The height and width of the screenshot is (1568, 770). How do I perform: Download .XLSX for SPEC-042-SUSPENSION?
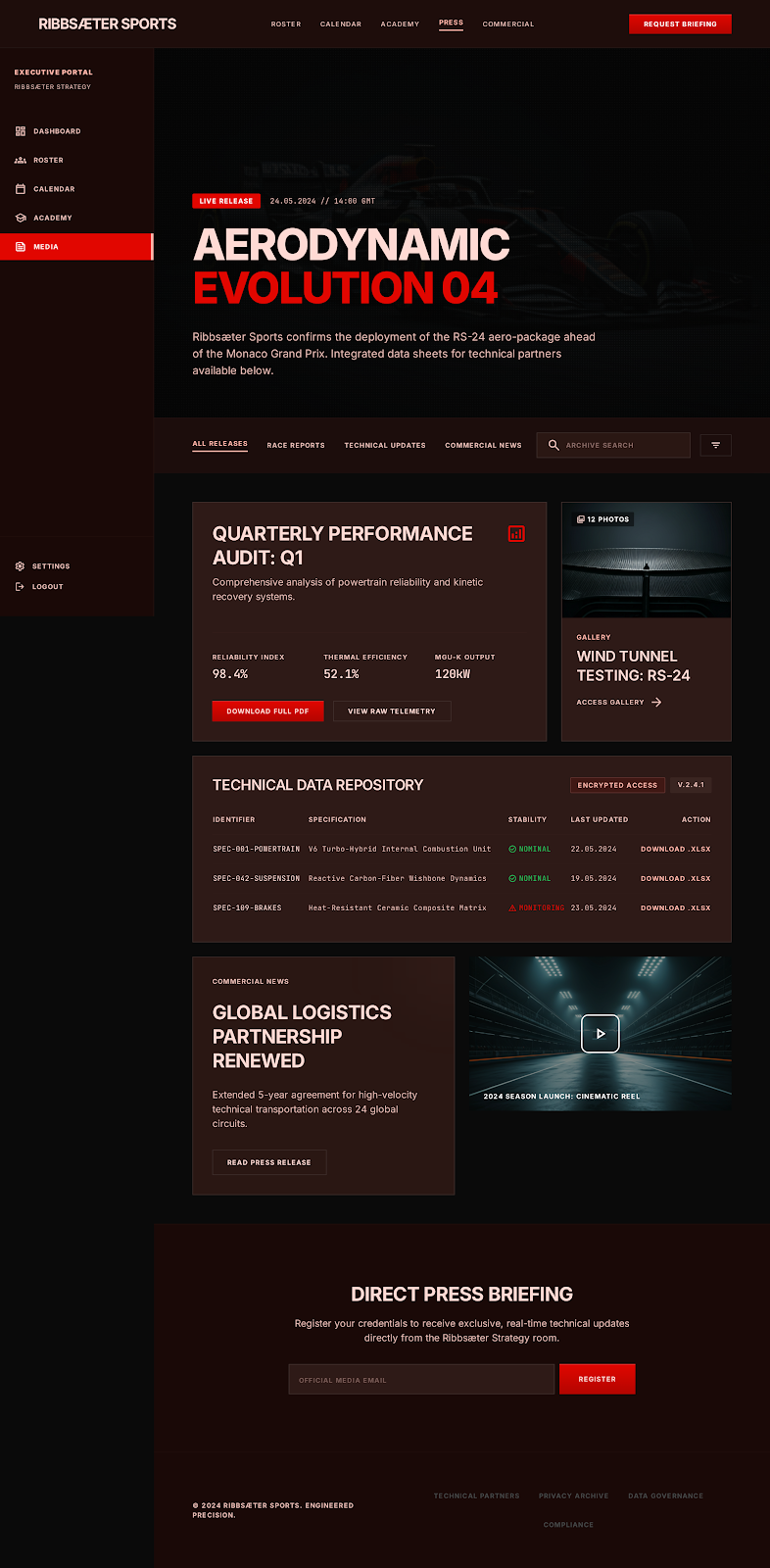tap(676, 878)
